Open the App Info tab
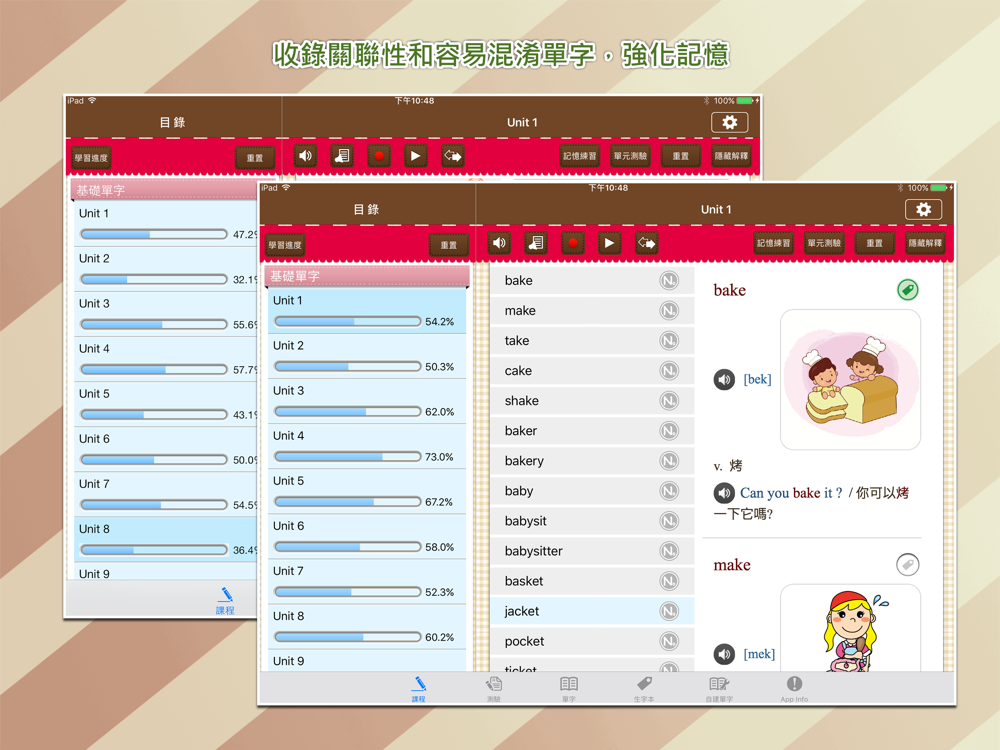 [x=794, y=689]
